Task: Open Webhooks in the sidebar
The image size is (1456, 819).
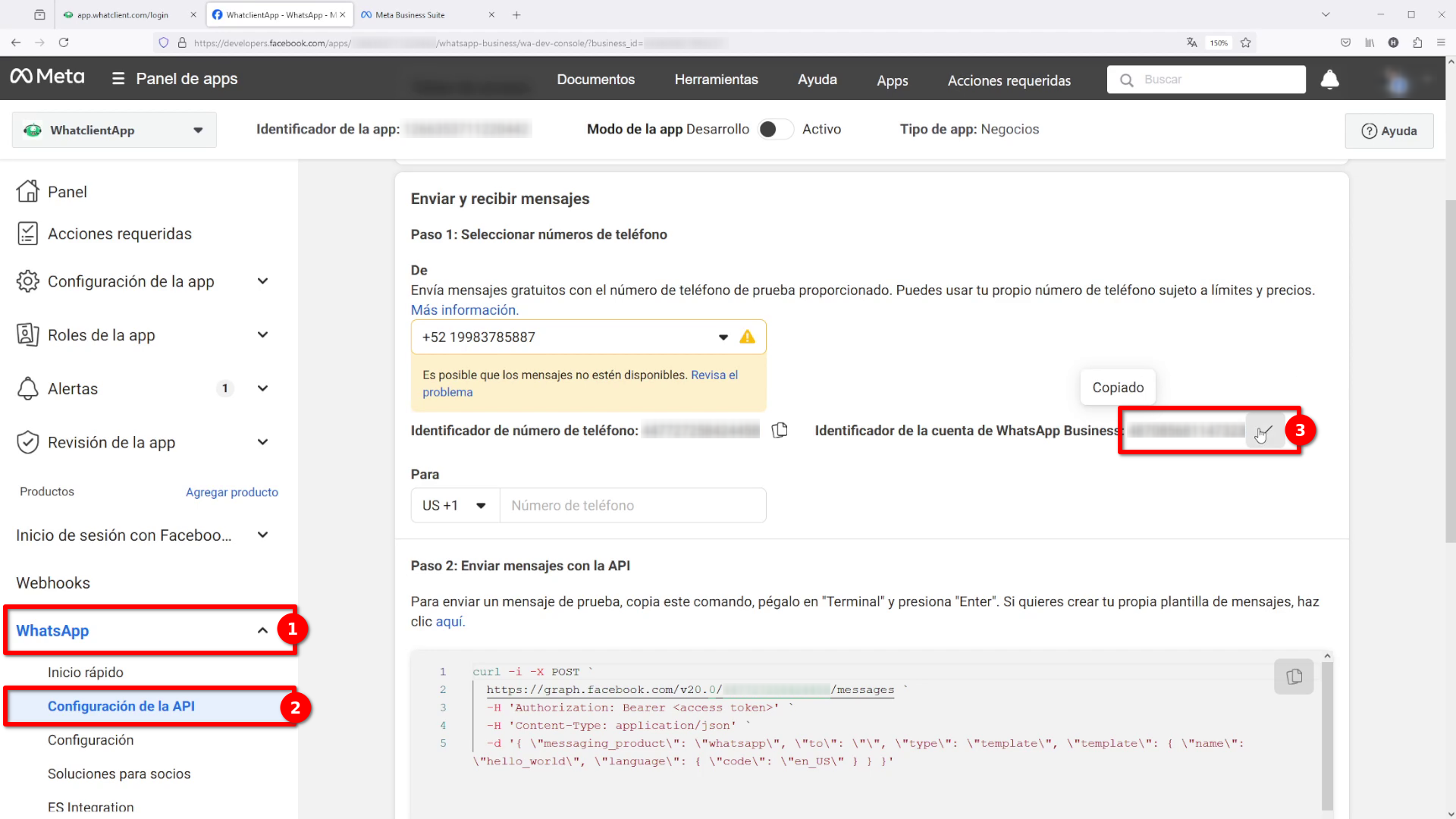Action: pos(53,583)
